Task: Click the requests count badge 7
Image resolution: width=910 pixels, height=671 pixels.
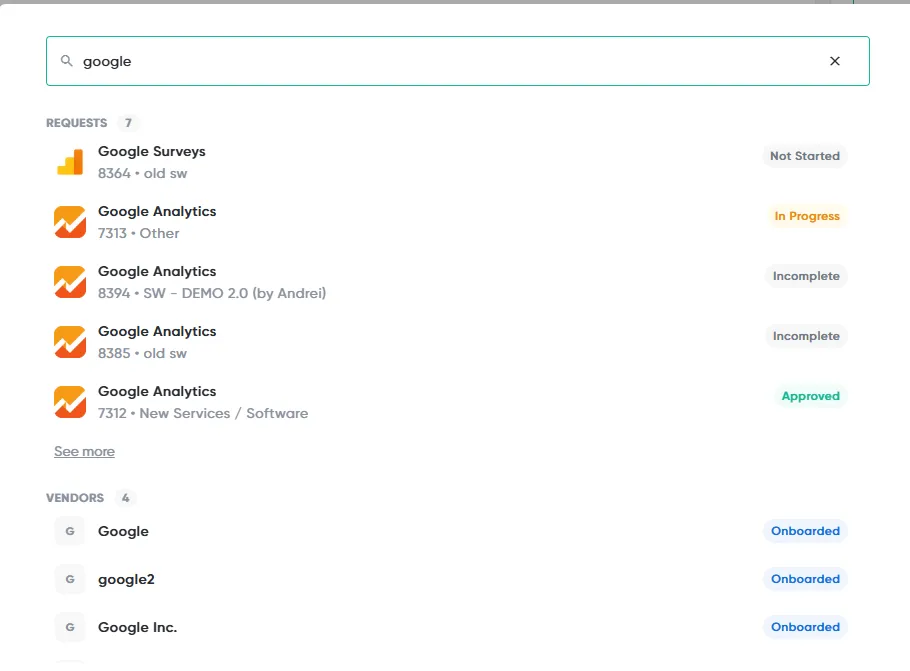Action: coord(128,123)
